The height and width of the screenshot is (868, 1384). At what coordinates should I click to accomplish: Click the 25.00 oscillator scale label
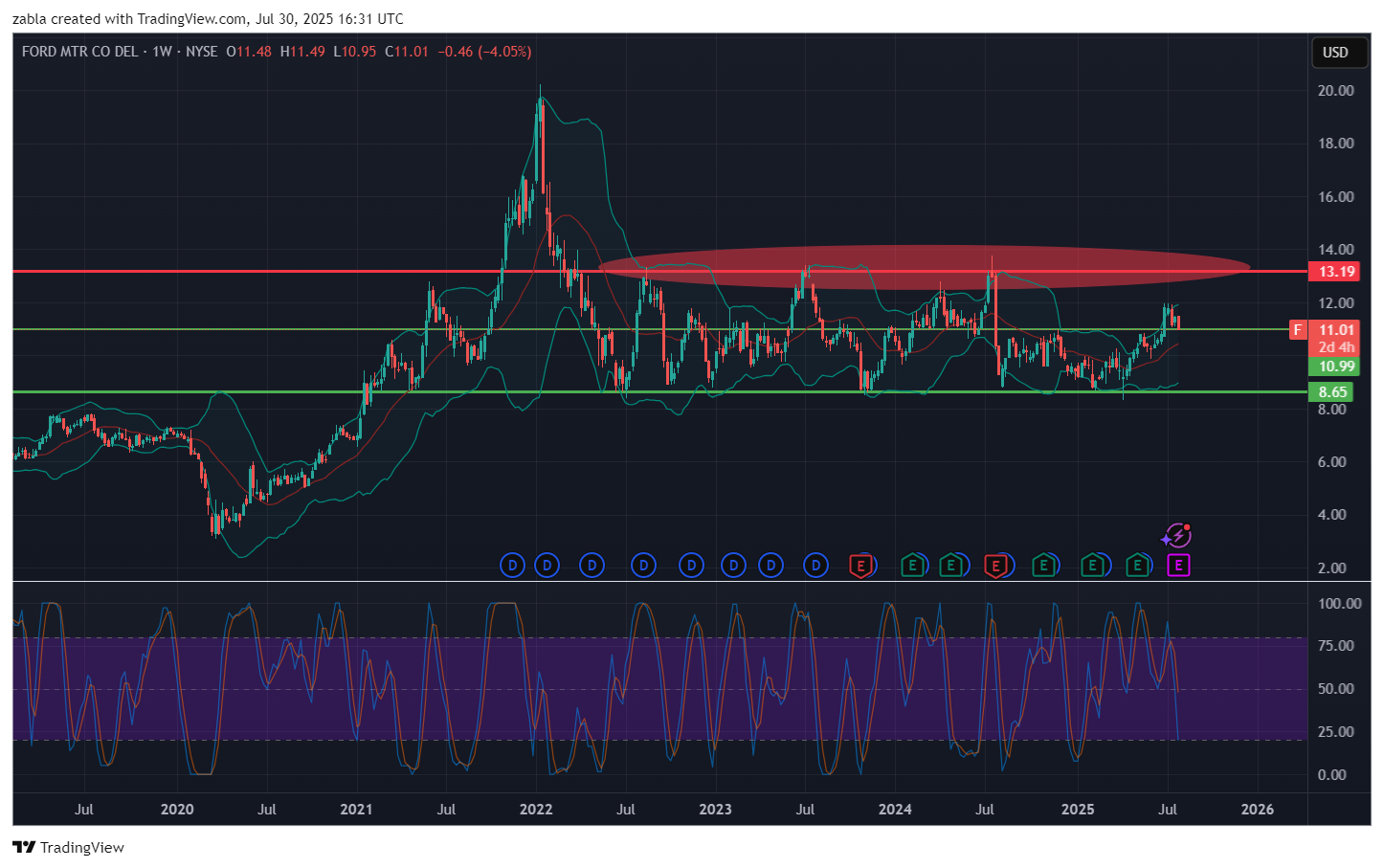[x=1335, y=732]
